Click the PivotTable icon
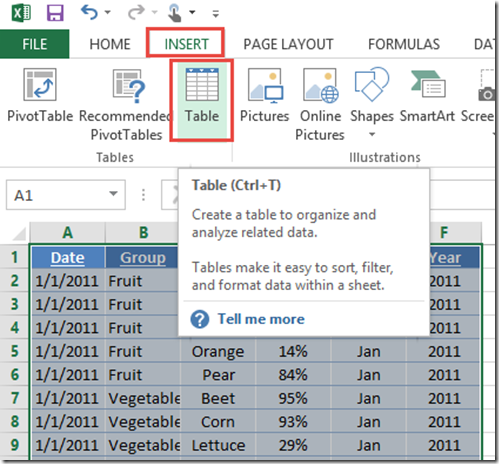Image resolution: width=499 pixels, height=464 pixels. click(40, 96)
